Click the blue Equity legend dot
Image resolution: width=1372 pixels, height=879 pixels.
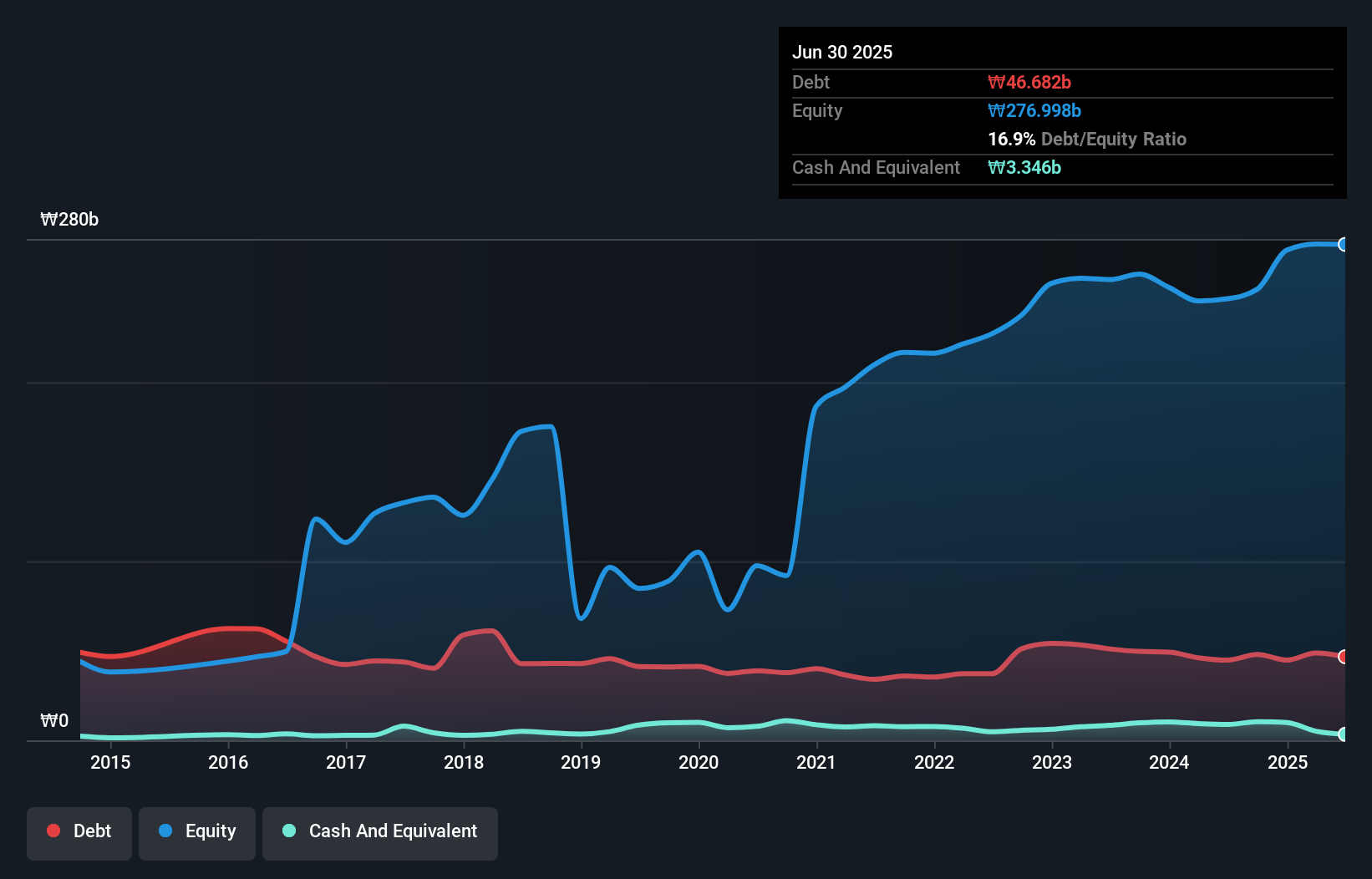point(164,831)
